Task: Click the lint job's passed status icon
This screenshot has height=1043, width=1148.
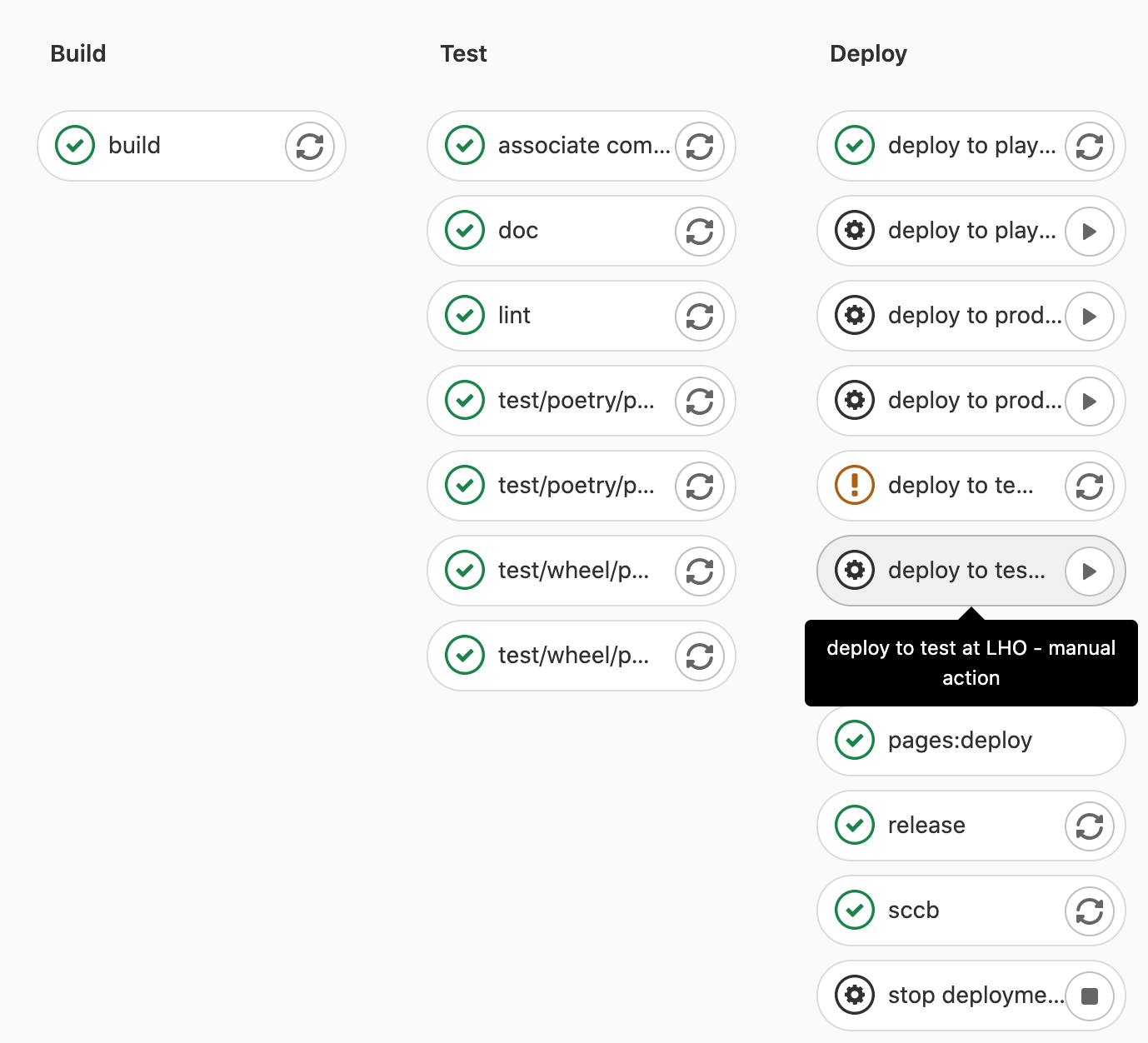Action: (x=465, y=316)
